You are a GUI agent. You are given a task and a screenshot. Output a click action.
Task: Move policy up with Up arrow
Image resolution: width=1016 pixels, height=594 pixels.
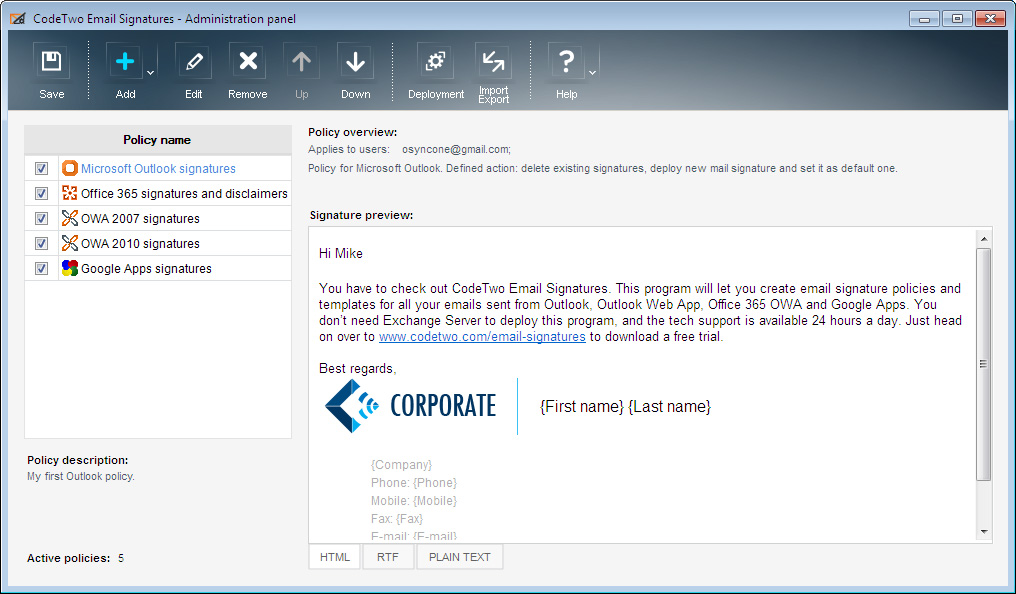[x=301, y=62]
